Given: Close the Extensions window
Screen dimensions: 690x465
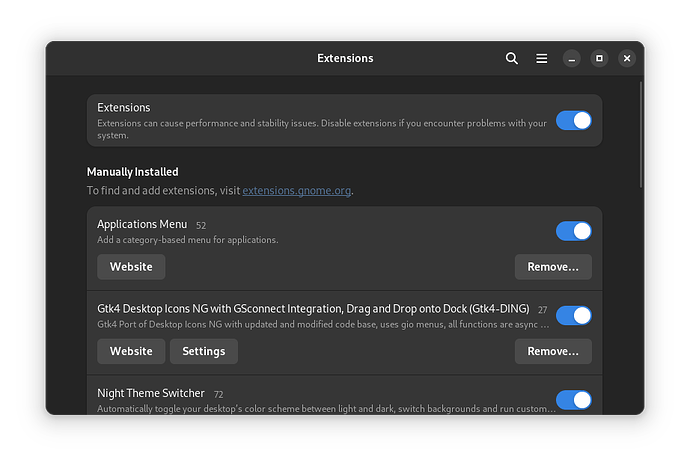Looking at the screenshot, I should coord(627,59).
